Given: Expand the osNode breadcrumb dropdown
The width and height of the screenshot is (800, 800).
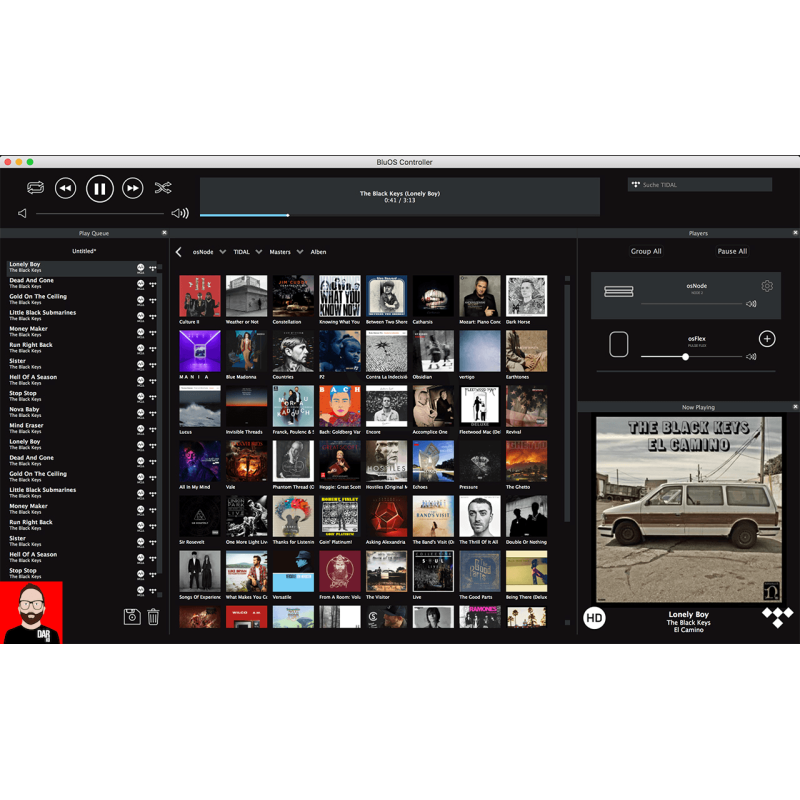Looking at the screenshot, I should click(x=222, y=252).
